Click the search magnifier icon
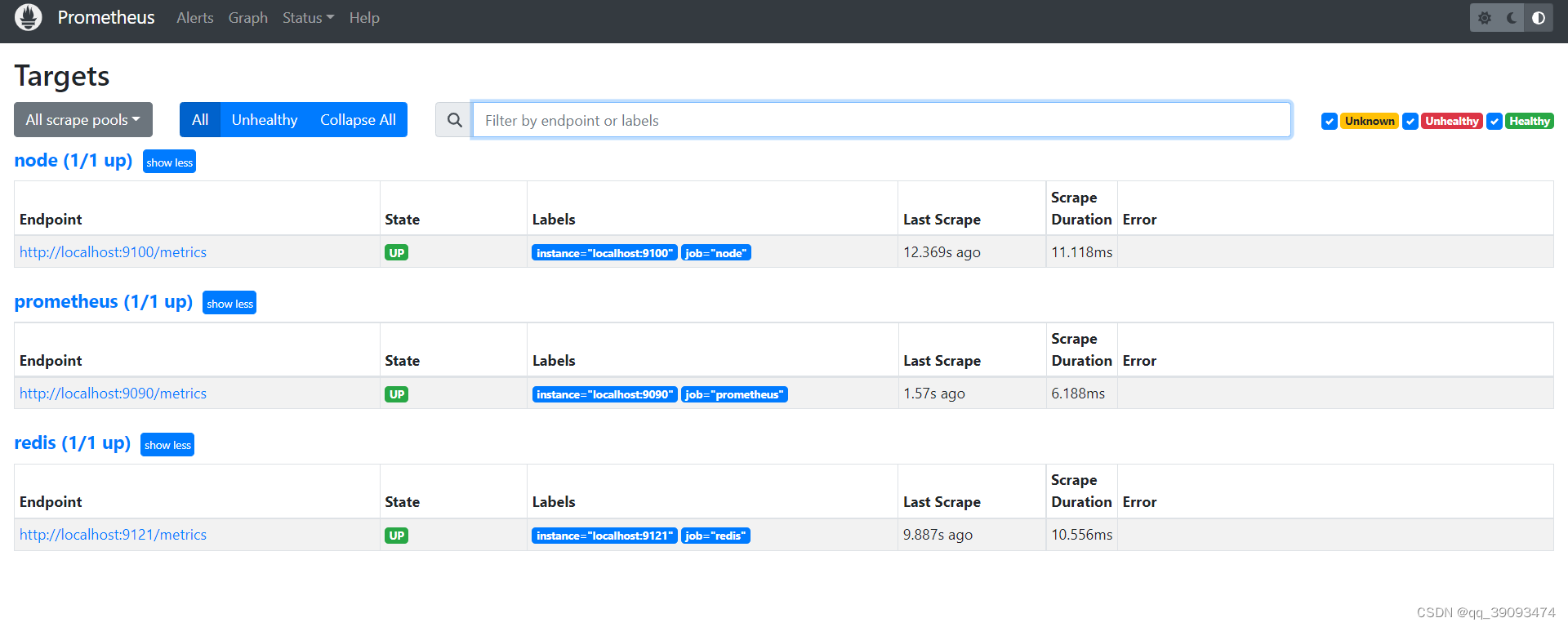Image resolution: width=1568 pixels, height=627 pixels. click(454, 120)
